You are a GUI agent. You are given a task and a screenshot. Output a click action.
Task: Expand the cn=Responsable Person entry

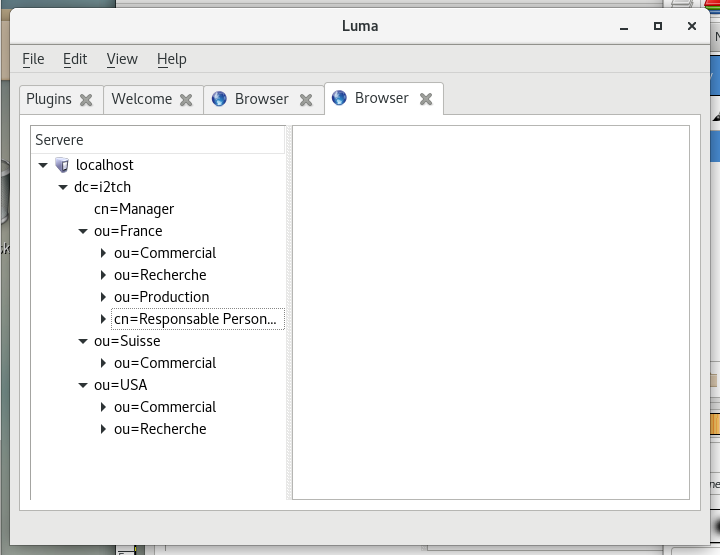click(103, 319)
